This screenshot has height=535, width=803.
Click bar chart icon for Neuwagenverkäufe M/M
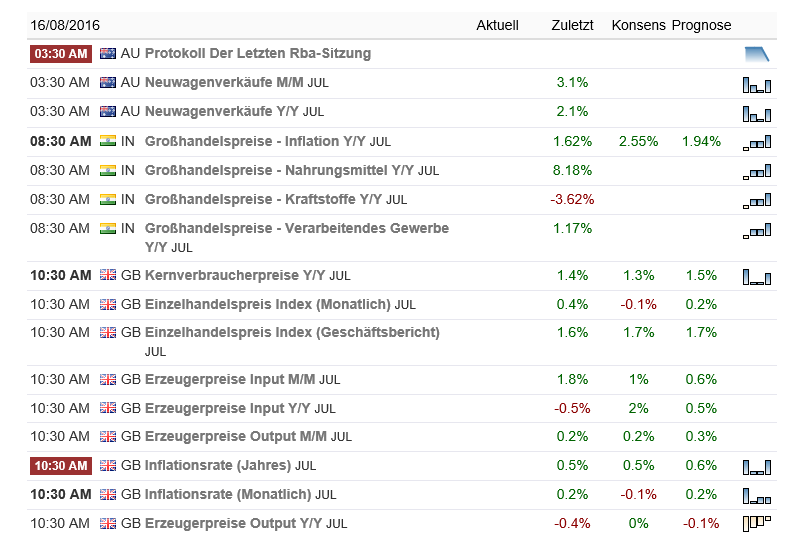click(x=756, y=86)
